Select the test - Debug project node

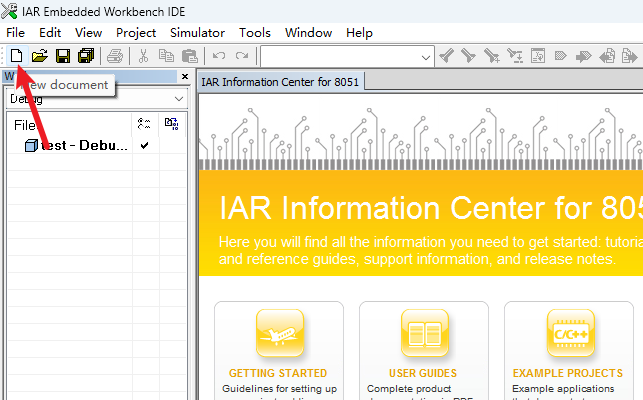pos(76,145)
